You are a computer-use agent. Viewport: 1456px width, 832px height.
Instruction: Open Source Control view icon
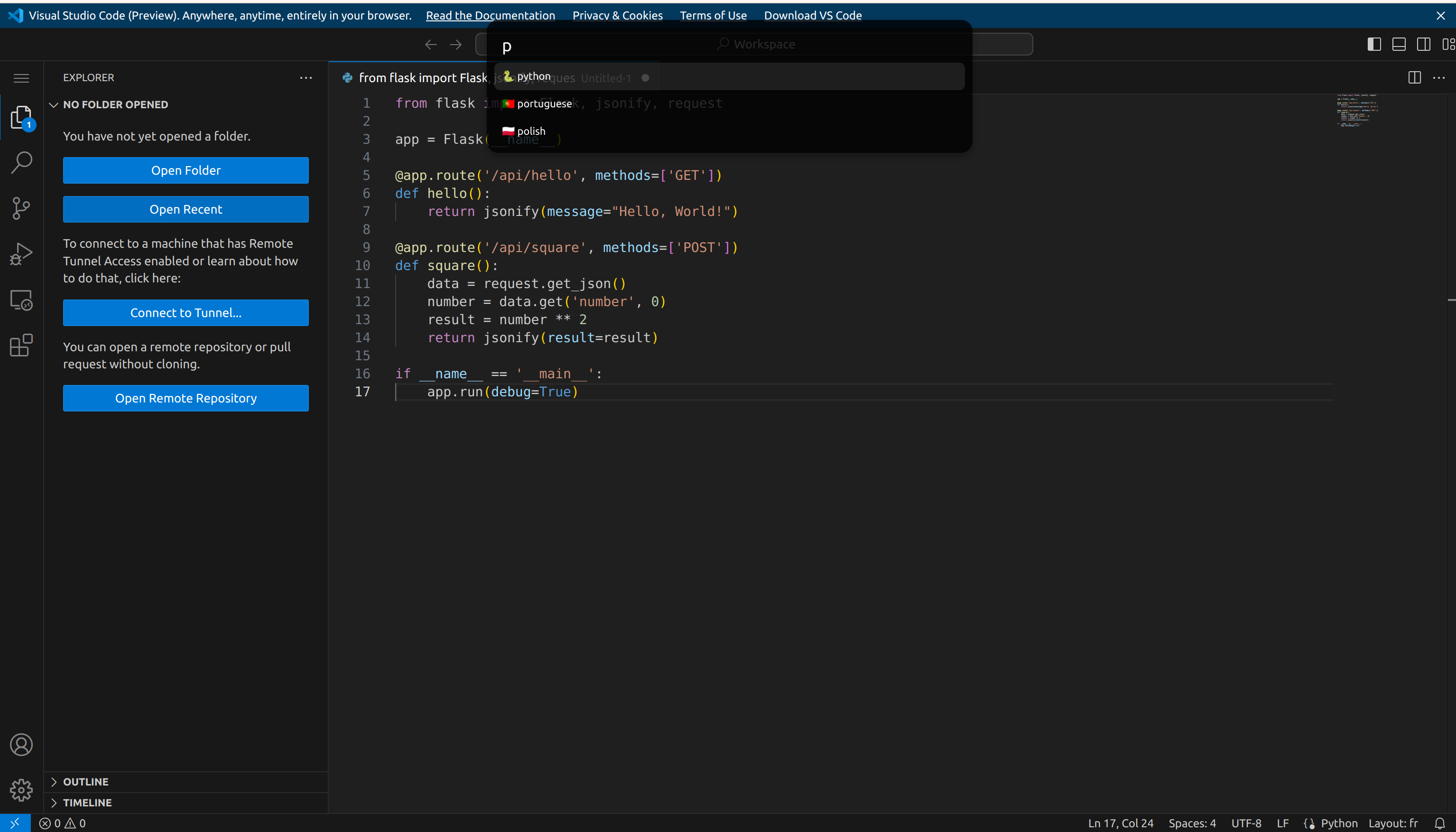point(21,208)
